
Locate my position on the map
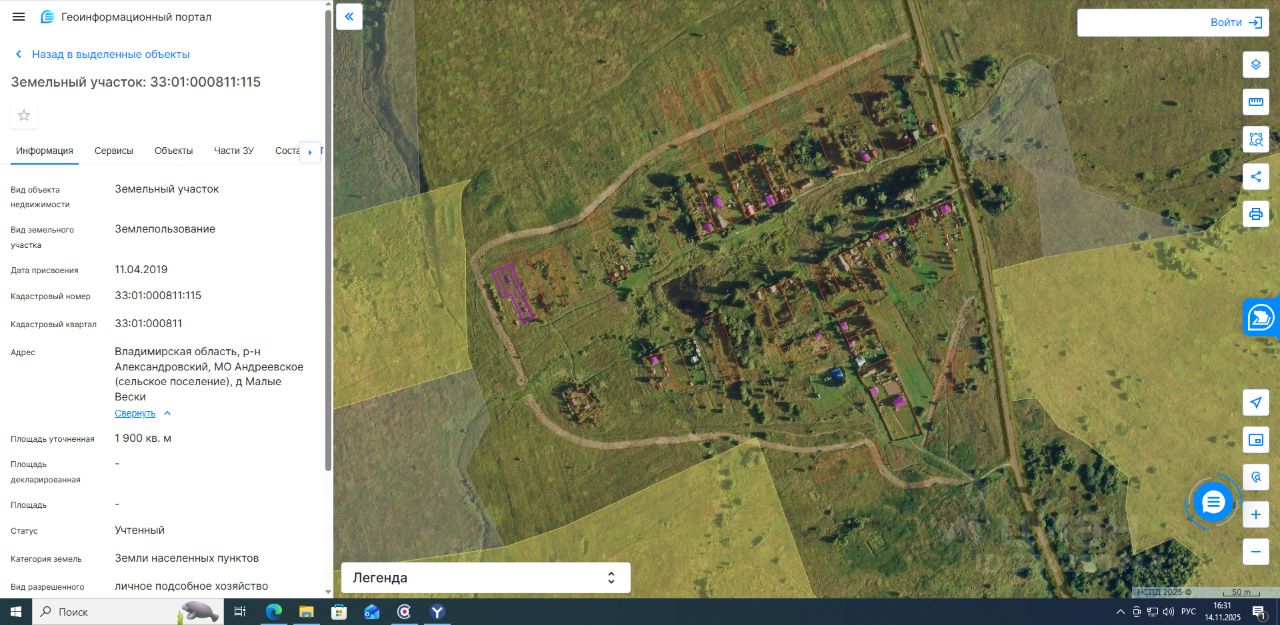point(1256,402)
